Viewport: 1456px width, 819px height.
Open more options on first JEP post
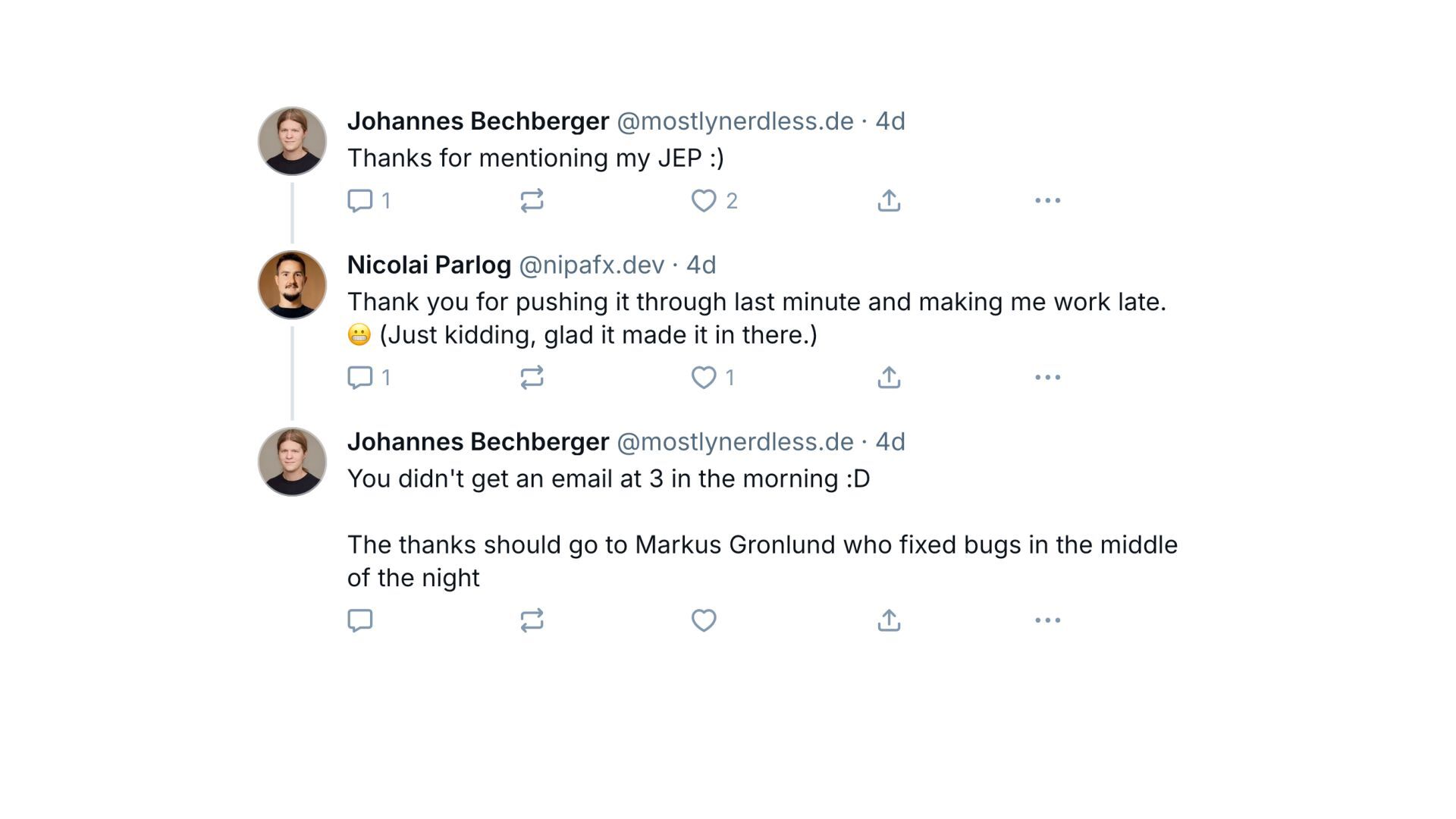[x=1047, y=201]
